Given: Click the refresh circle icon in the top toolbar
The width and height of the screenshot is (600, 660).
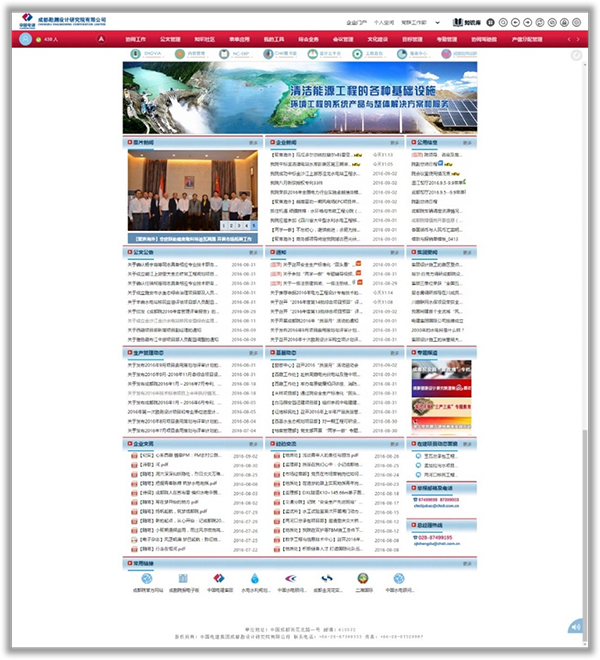Looking at the screenshot, I should pos(540,22).
